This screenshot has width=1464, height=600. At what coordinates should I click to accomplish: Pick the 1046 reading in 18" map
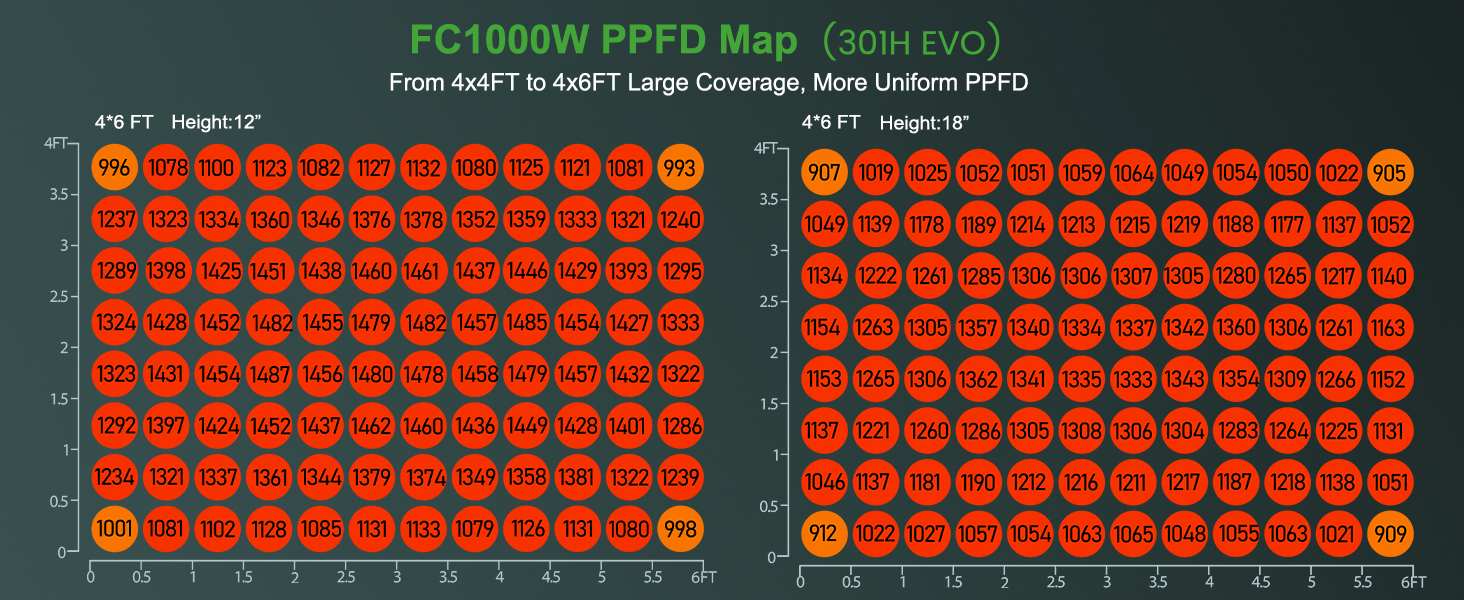(824, 483)
